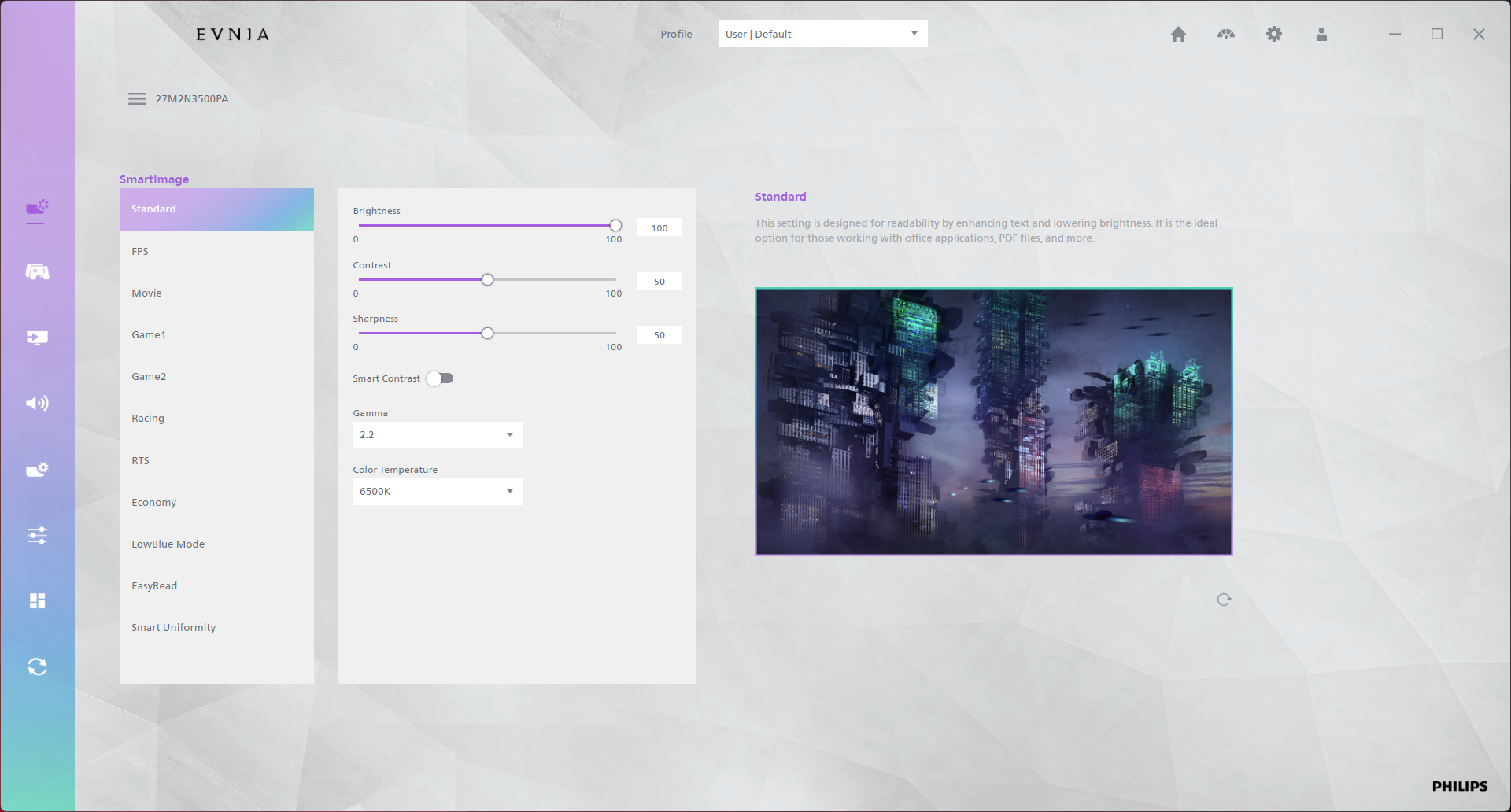Expand the Profile dropdown User | Default
Screen dimensions: 1511x812
point(822,34)
